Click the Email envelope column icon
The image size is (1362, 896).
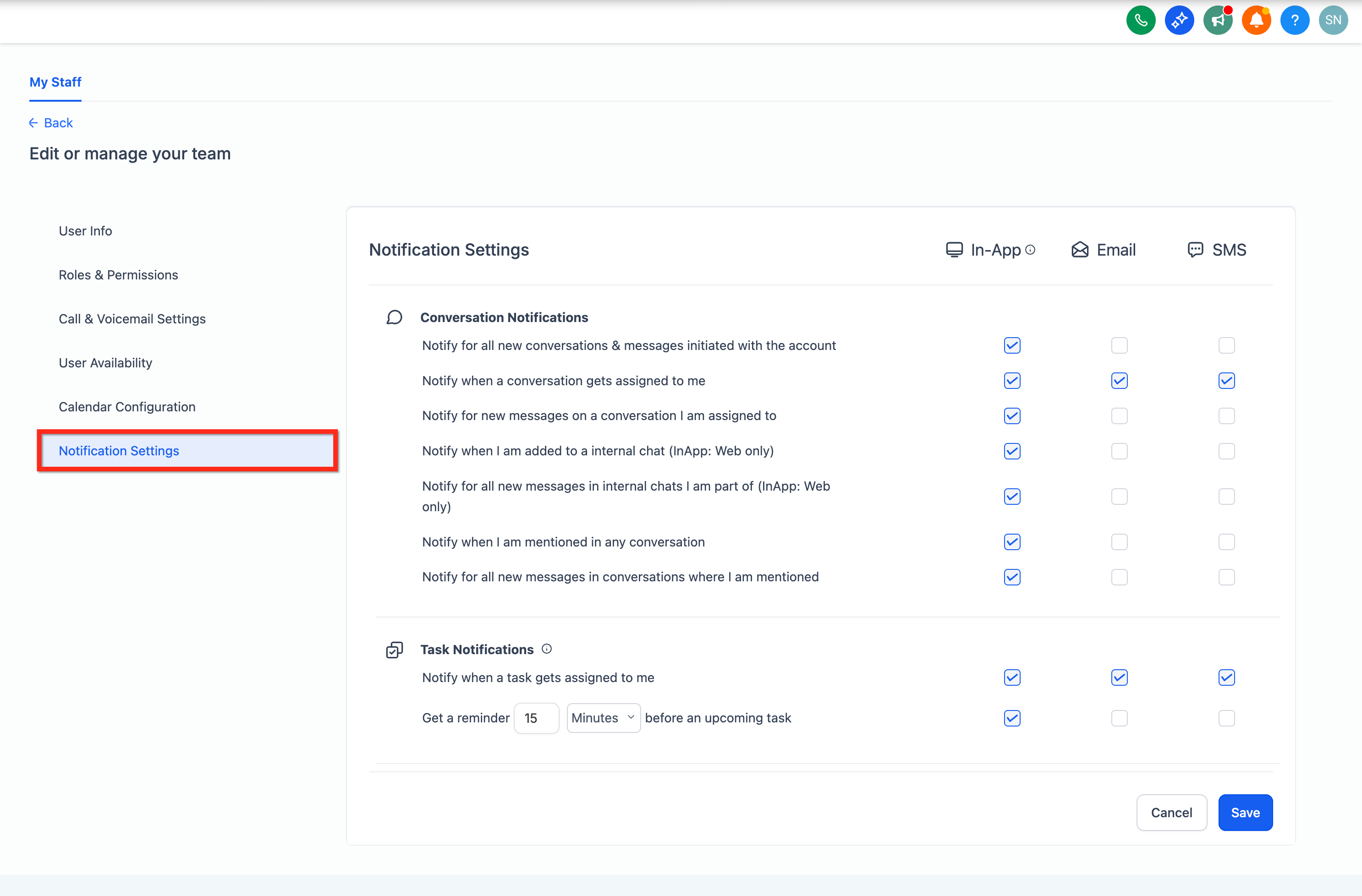(x=1080, y=250)
